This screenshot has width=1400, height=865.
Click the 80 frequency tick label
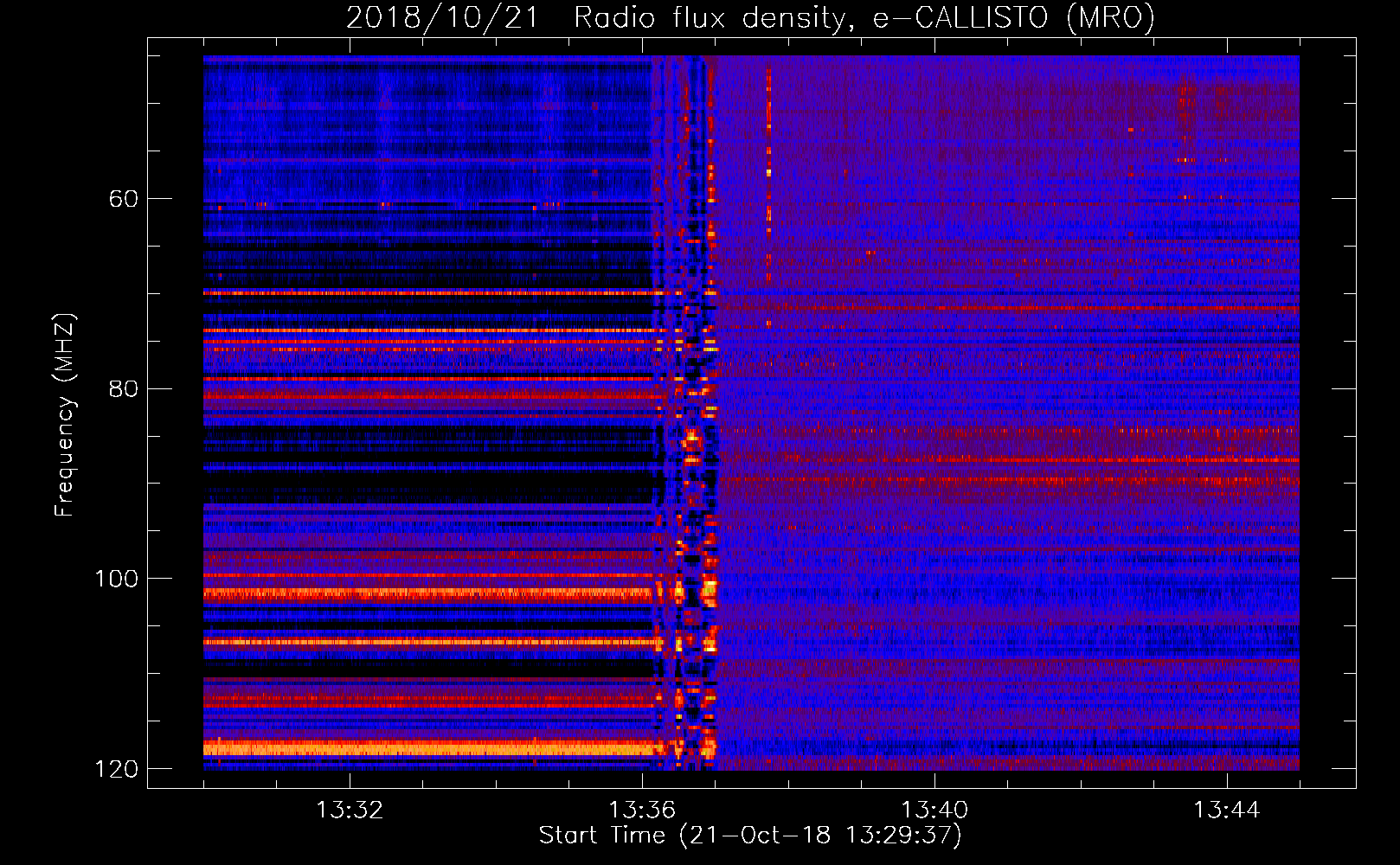[124, 388]
